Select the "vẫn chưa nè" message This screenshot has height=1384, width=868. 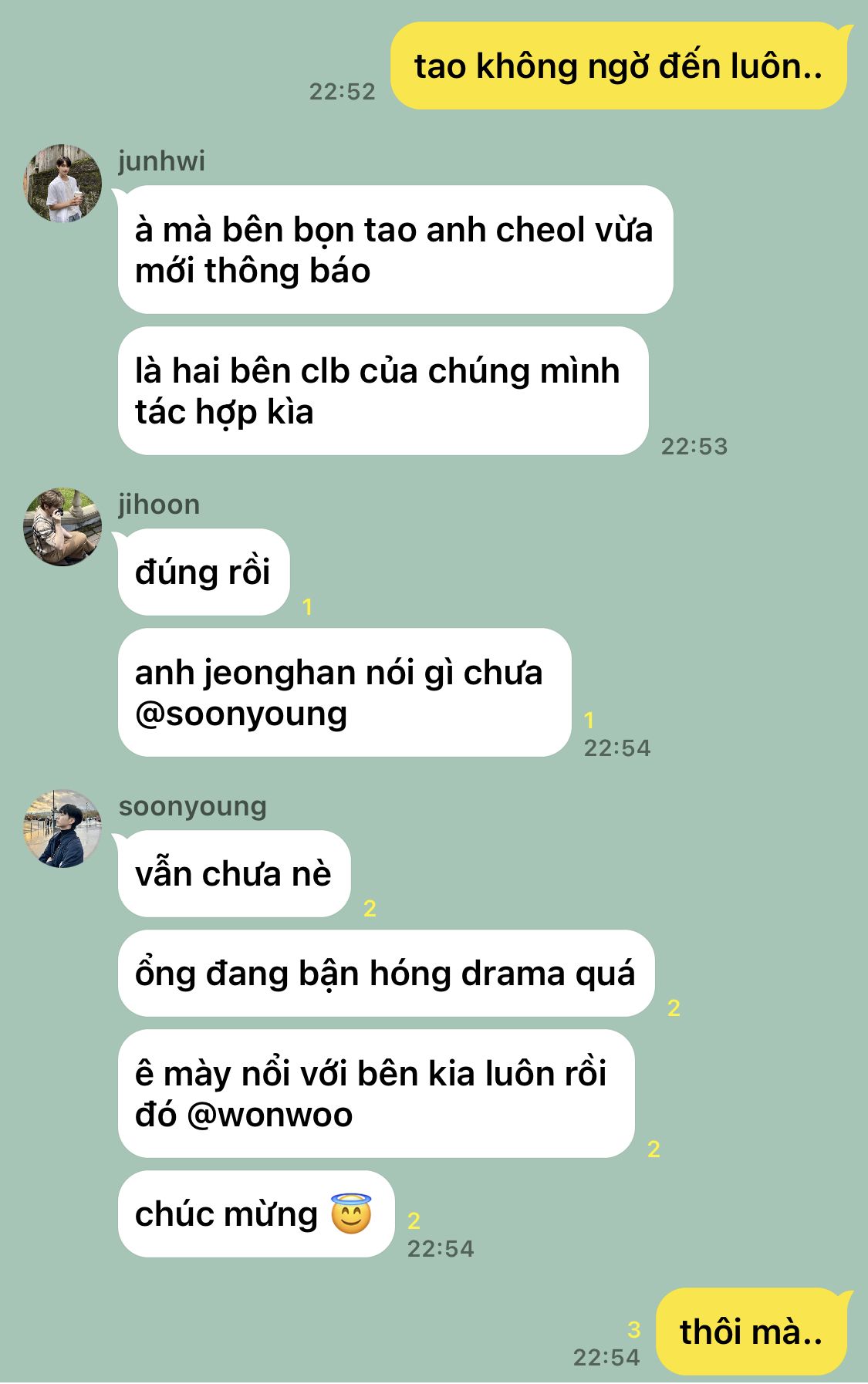[x=234, y=874]
